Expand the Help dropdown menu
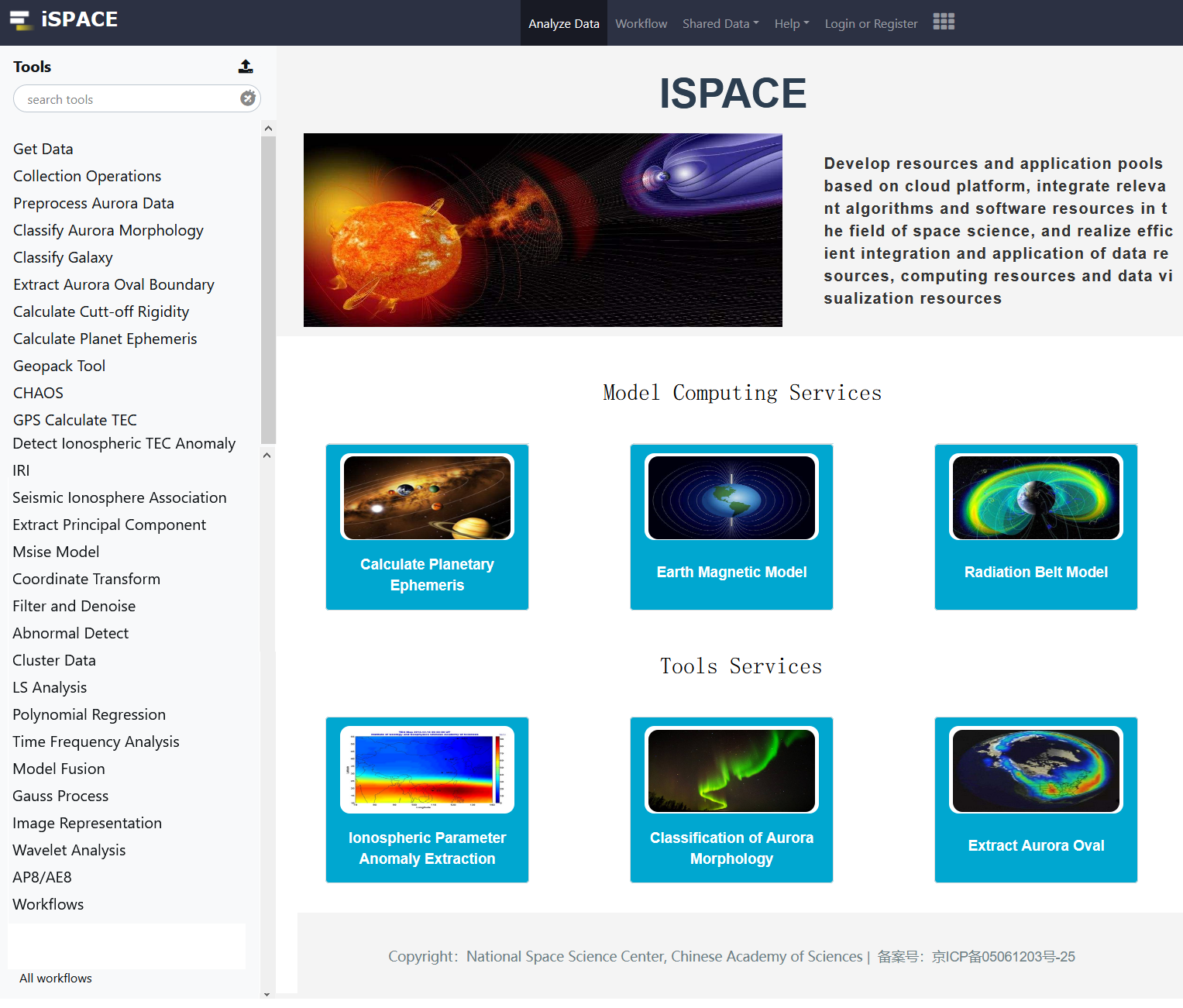1183x1008 pixels. click(791, 23)
